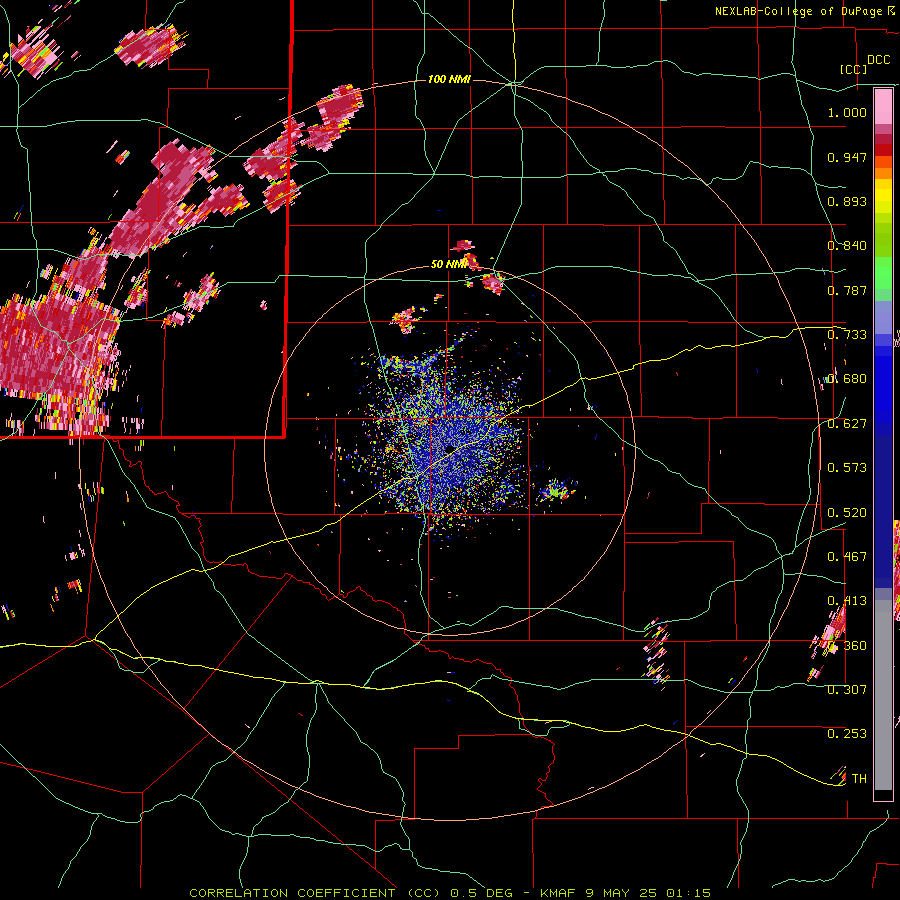Click the 0.947 scale value
The width and height of the screenshot is (900, 900).
[x=847, y=157]
